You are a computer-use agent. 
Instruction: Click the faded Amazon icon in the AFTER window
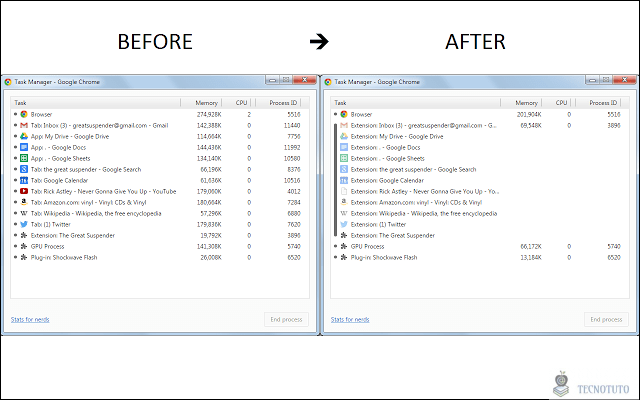click(344, 202)
